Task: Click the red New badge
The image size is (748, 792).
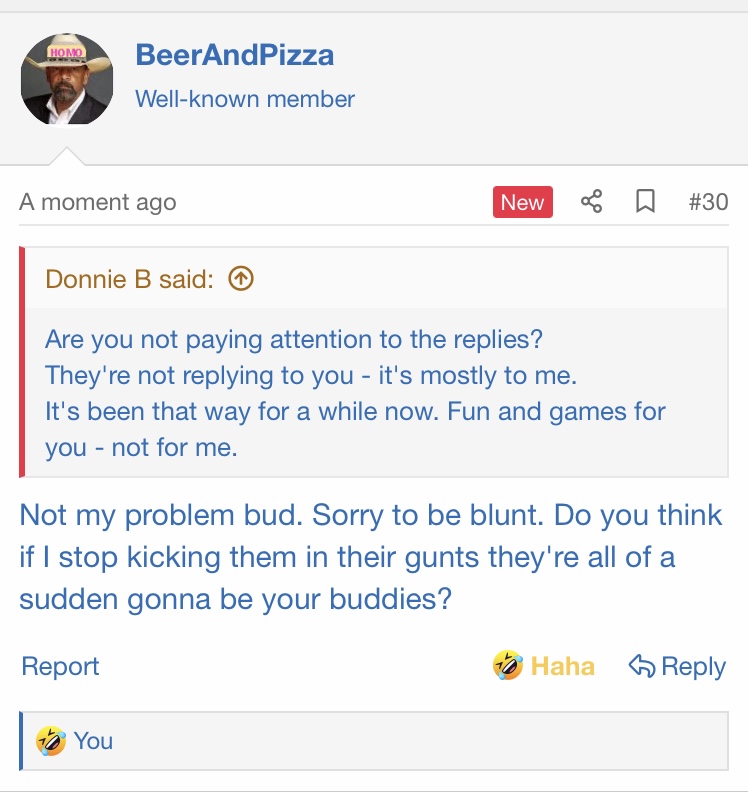Action: (x=522, y=202)
